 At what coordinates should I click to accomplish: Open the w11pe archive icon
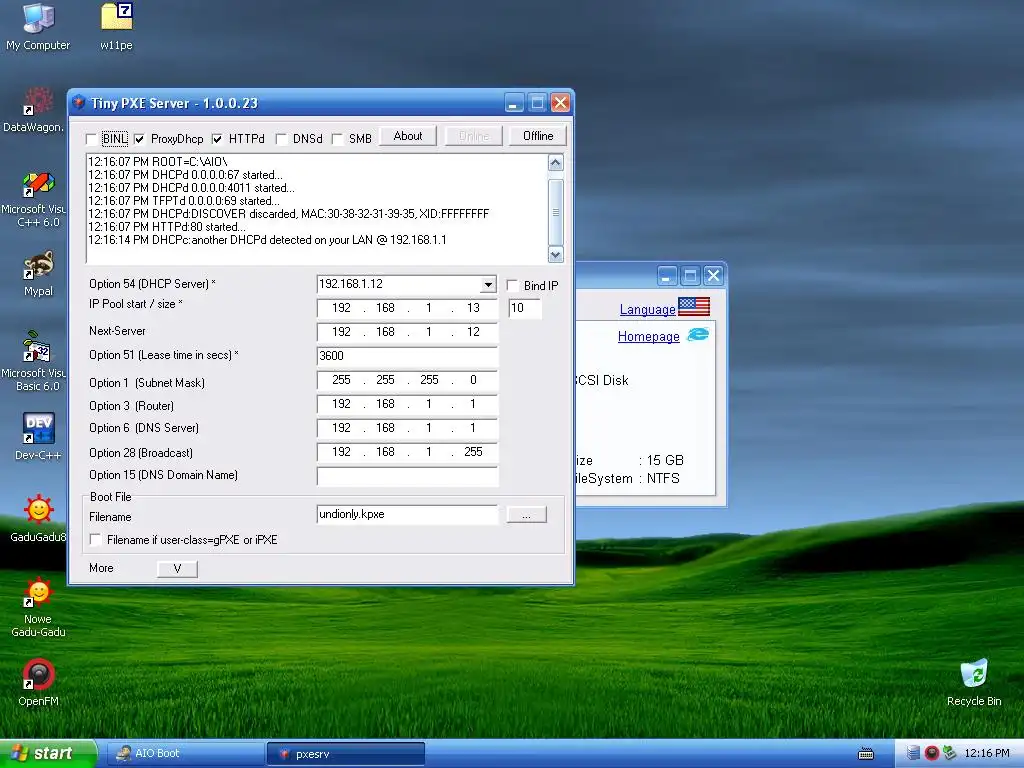click(x=116, y=26)
